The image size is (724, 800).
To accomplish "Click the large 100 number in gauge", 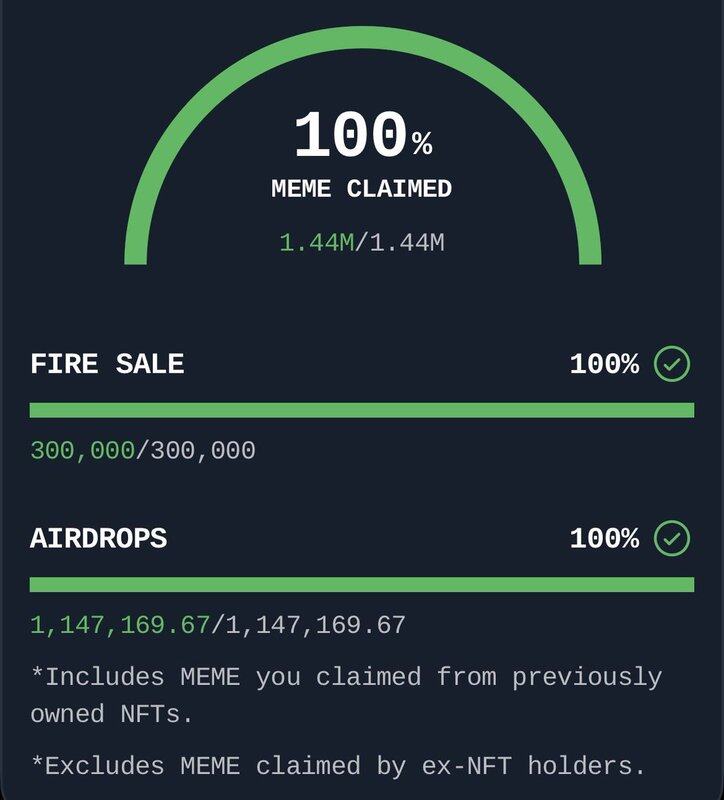I will pyautogui.click(x=350, y=137).
